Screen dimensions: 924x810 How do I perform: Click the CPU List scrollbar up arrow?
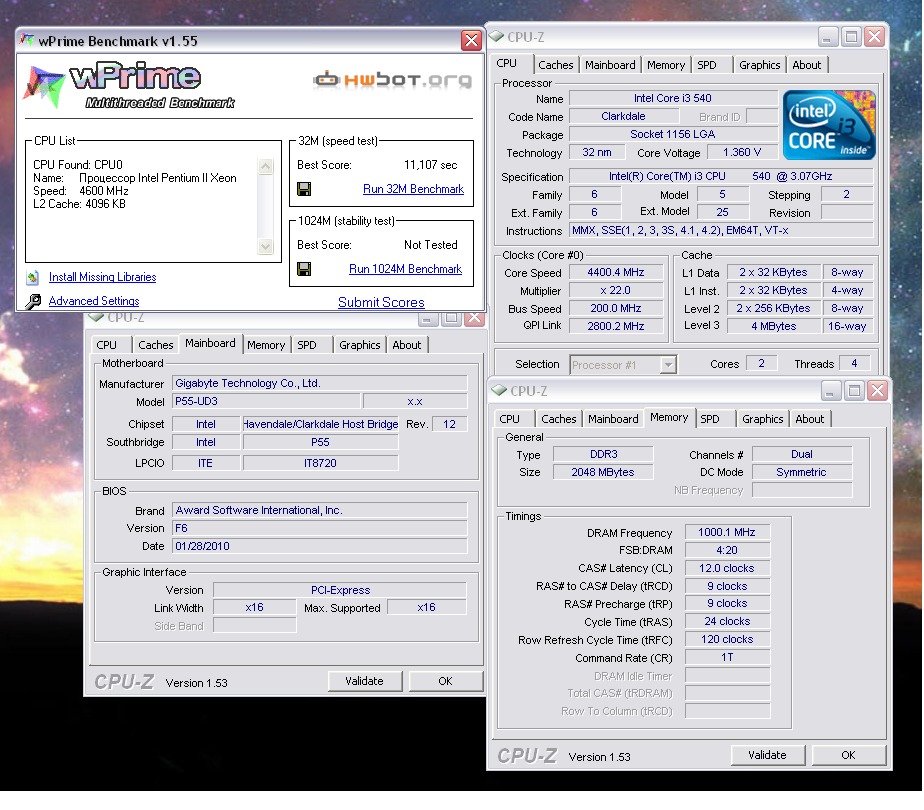tap(266, 167)
